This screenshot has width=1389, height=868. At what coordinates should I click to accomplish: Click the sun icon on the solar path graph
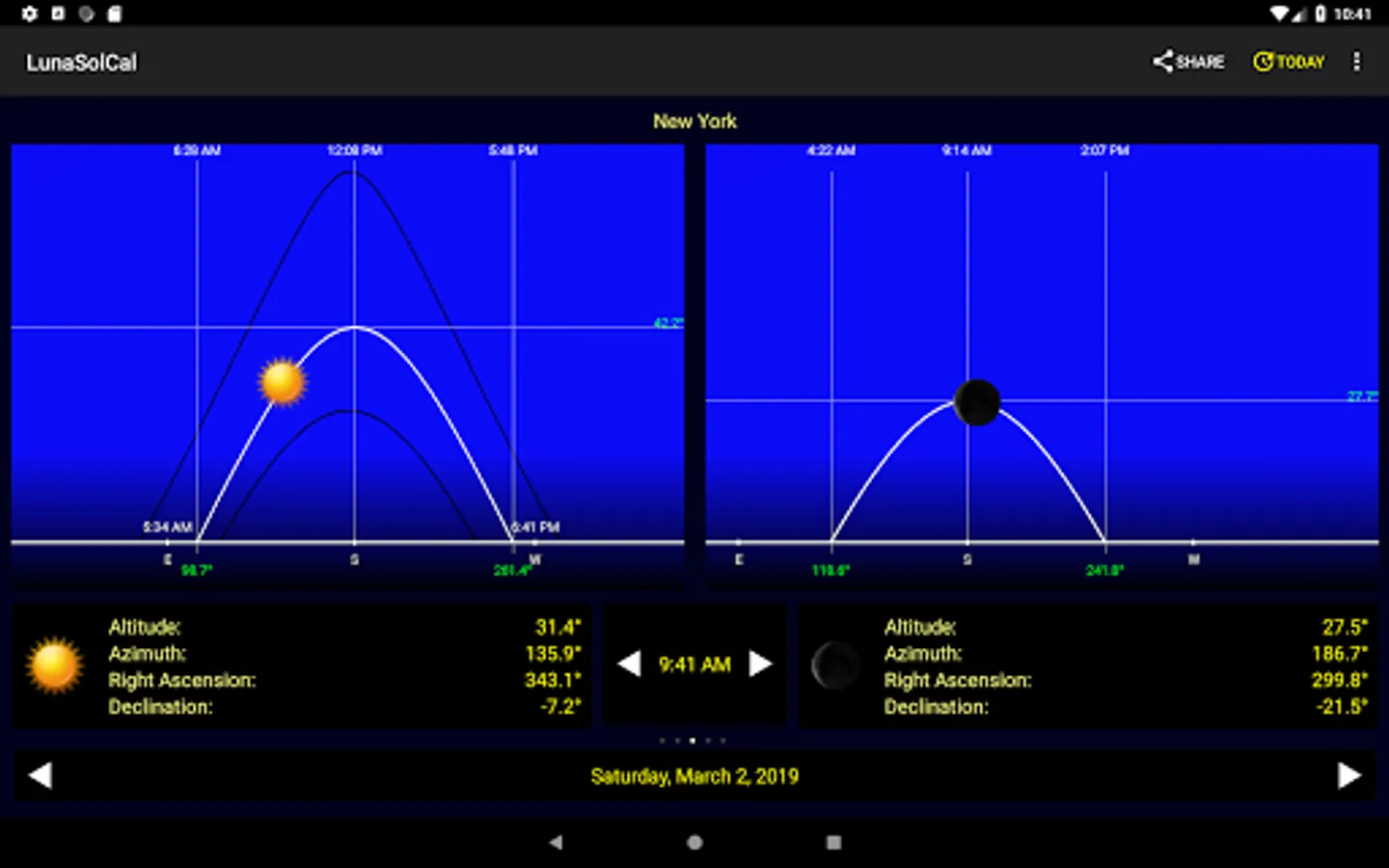(x=283, y=382)
